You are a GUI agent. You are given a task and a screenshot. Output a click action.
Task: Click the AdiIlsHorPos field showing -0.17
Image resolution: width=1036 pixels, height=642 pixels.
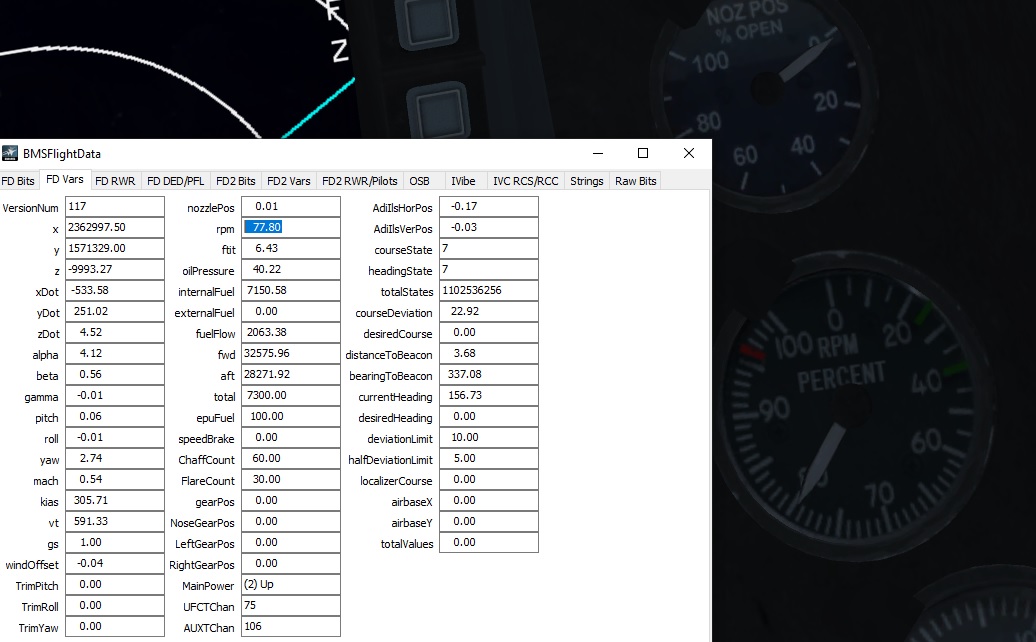(489, 206)
